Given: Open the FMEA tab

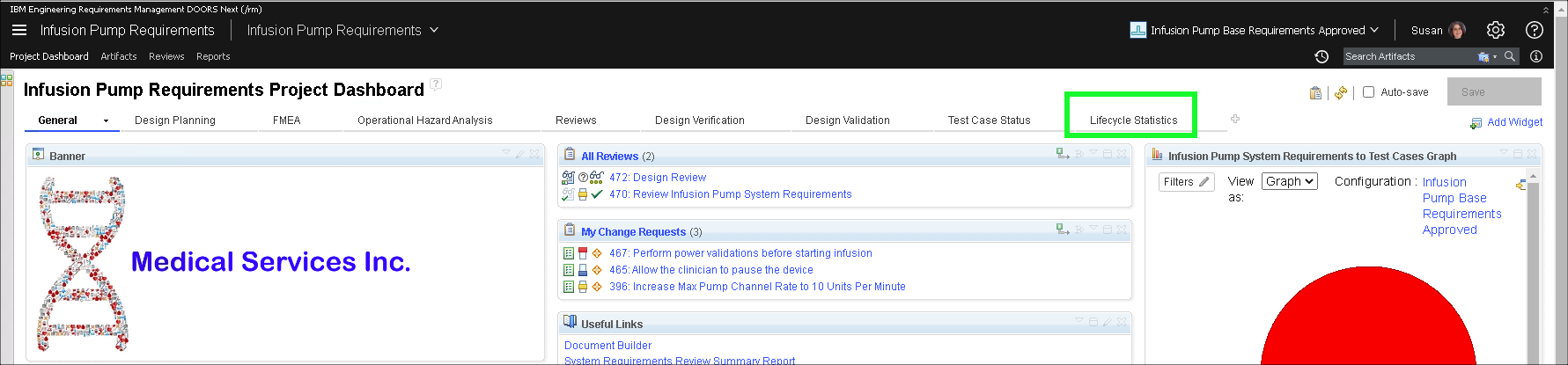Looking at the screenshot, I should click(286, 120).
